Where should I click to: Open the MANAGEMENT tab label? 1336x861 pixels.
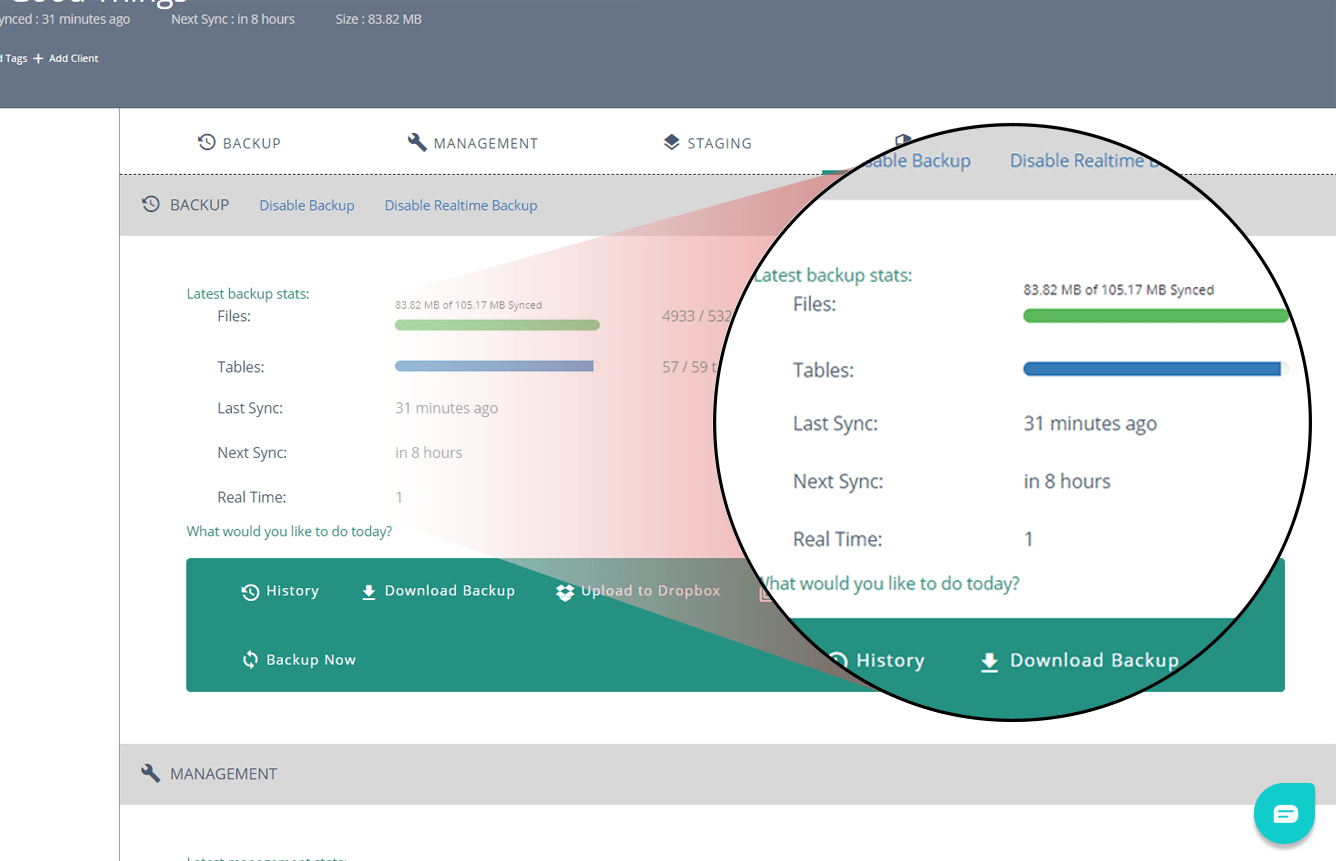tap(485, 143)
